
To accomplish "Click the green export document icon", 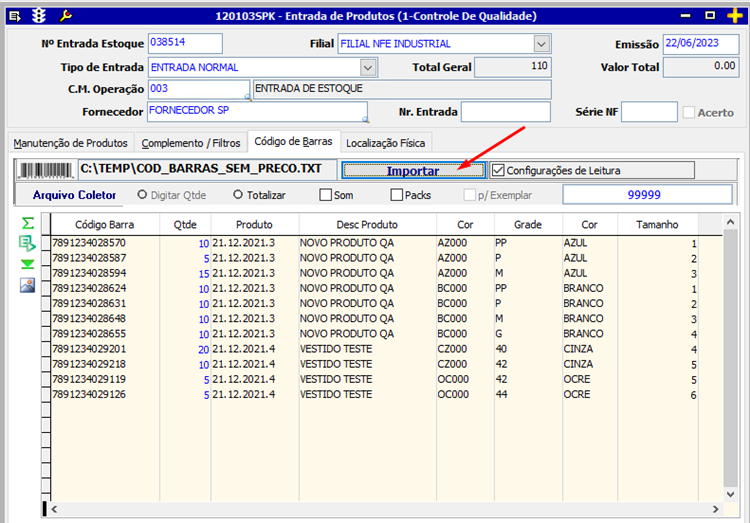I will (x=27, y=243).
